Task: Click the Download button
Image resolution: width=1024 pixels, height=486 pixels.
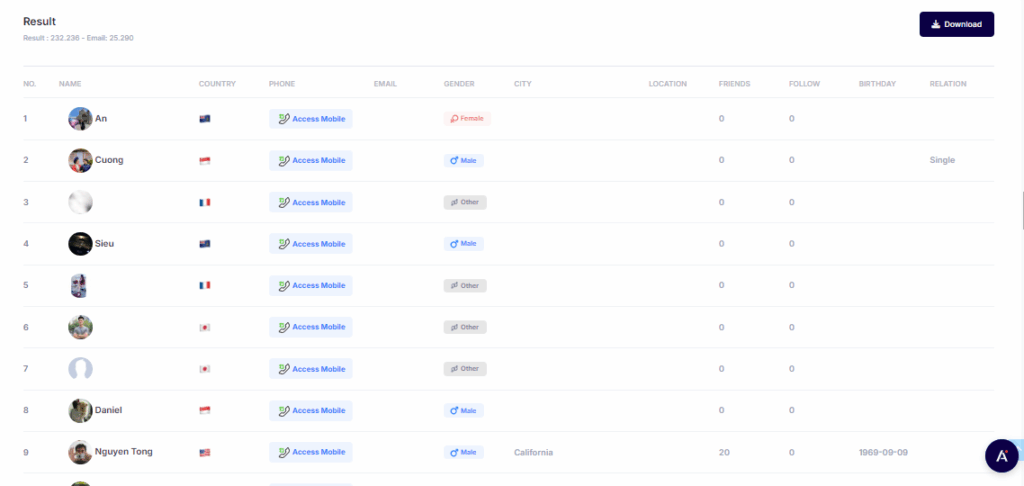Action: (x=956, y=24)
